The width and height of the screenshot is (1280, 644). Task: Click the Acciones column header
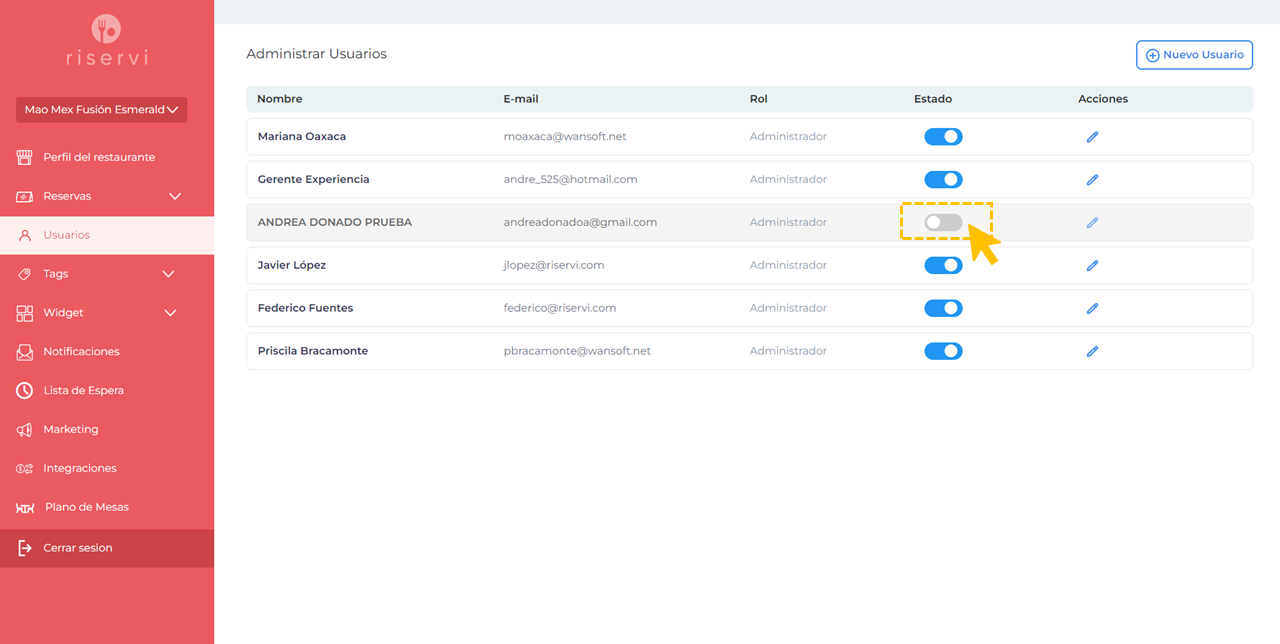1103,99
